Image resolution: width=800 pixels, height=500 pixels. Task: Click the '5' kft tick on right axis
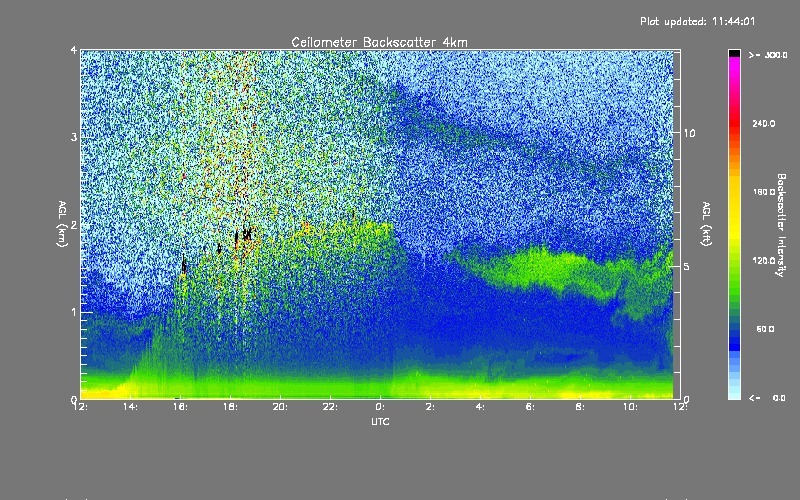point(686,266)
